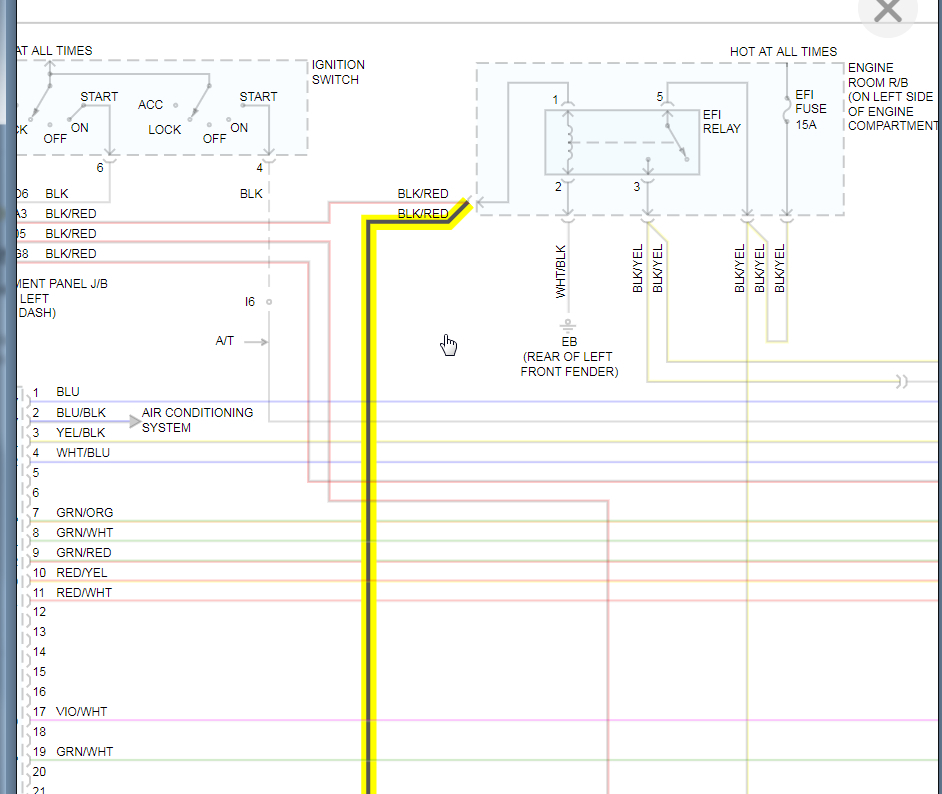Click the EB ground symbol
This screenshot has width=942, height=794.
tap(568, 325)
